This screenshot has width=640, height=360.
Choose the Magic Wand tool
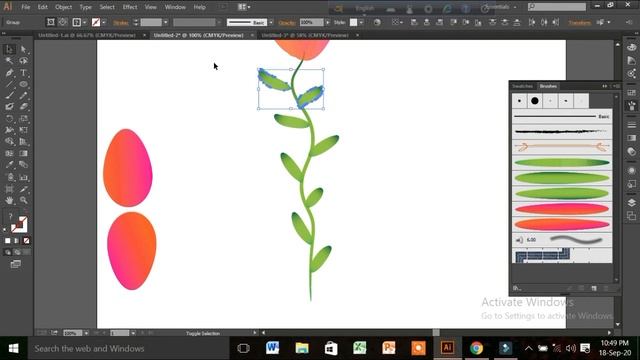(10, 61)
